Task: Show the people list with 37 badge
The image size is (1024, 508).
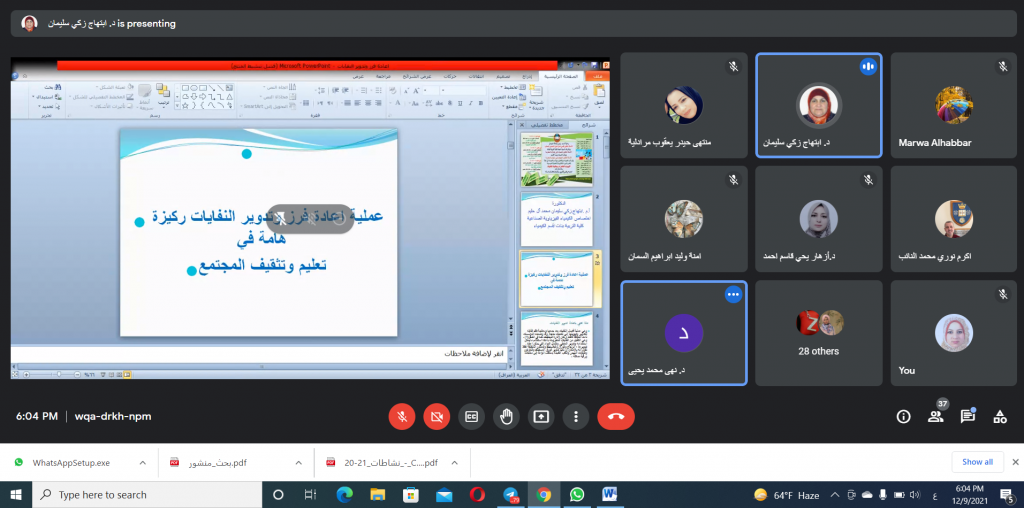Action: coord(936,416)
